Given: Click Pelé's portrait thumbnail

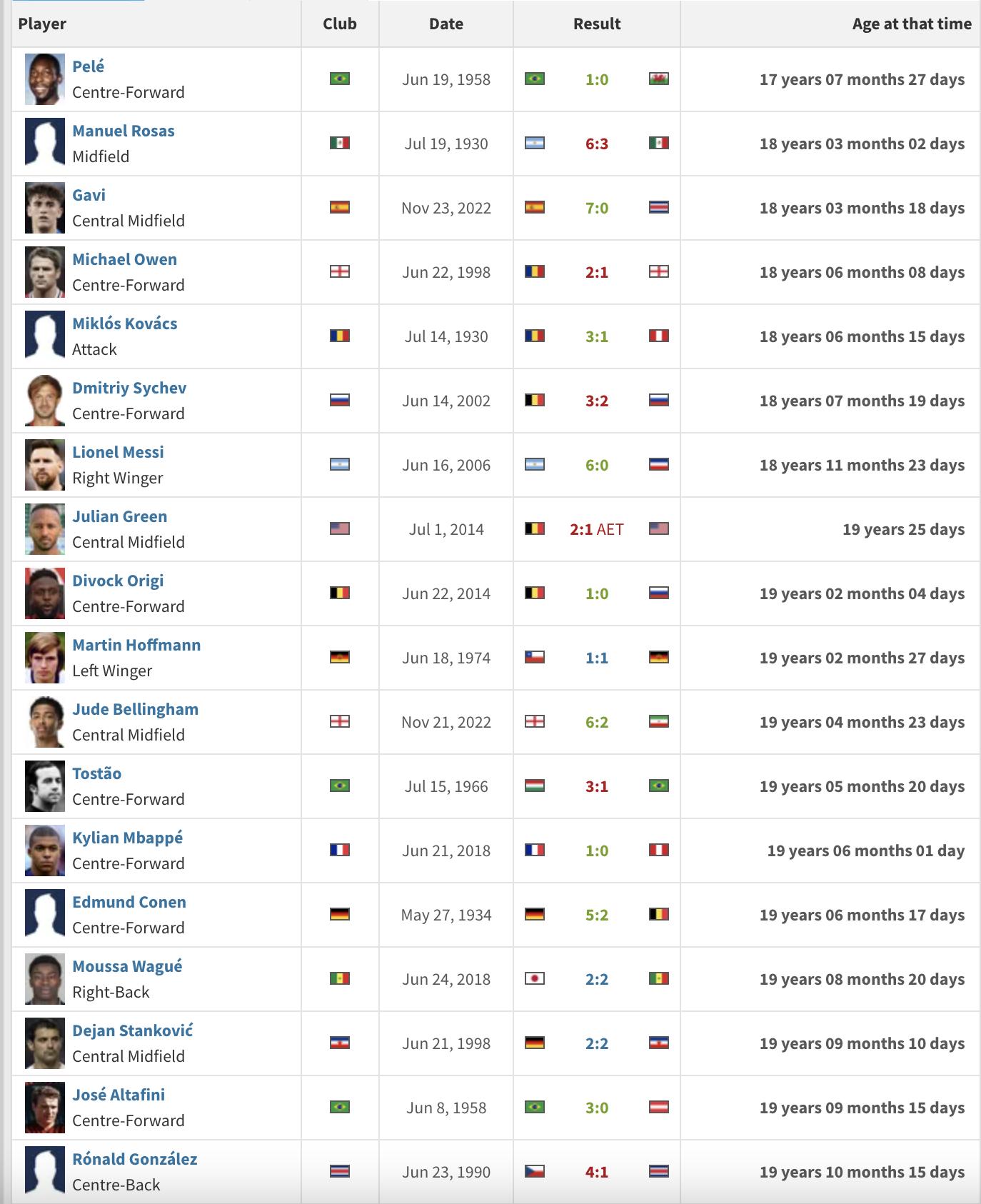Looking at the screenshot, I should coord(44,79).
